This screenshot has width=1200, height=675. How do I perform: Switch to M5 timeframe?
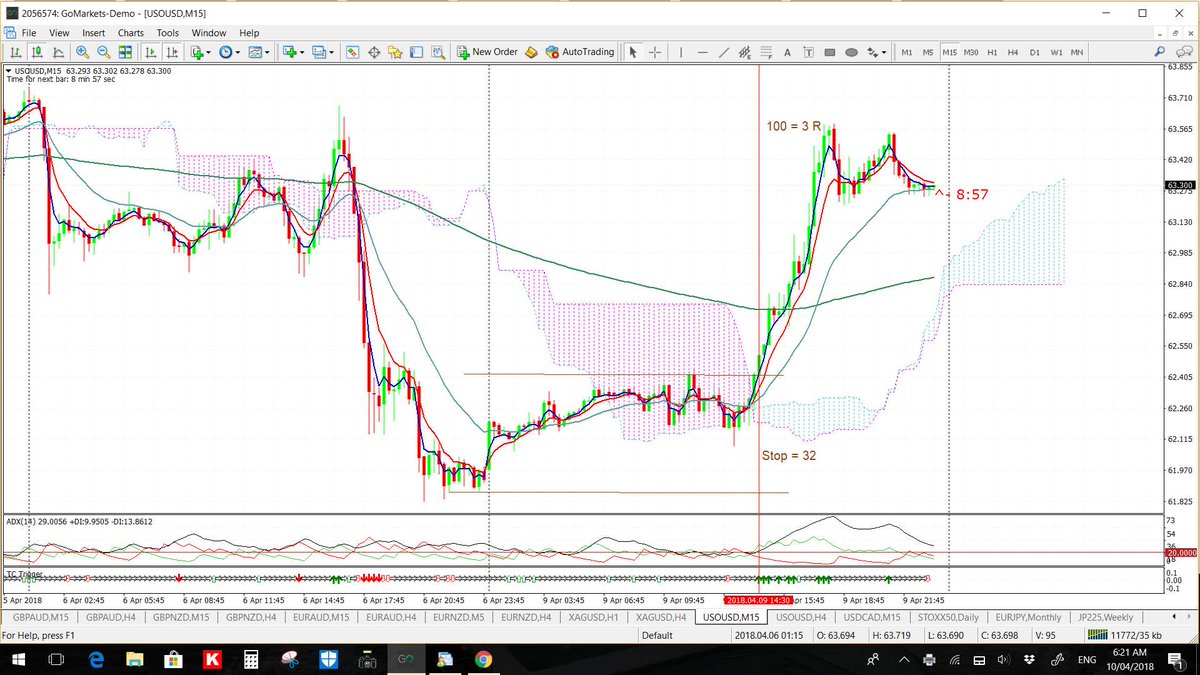coord(927,51)
